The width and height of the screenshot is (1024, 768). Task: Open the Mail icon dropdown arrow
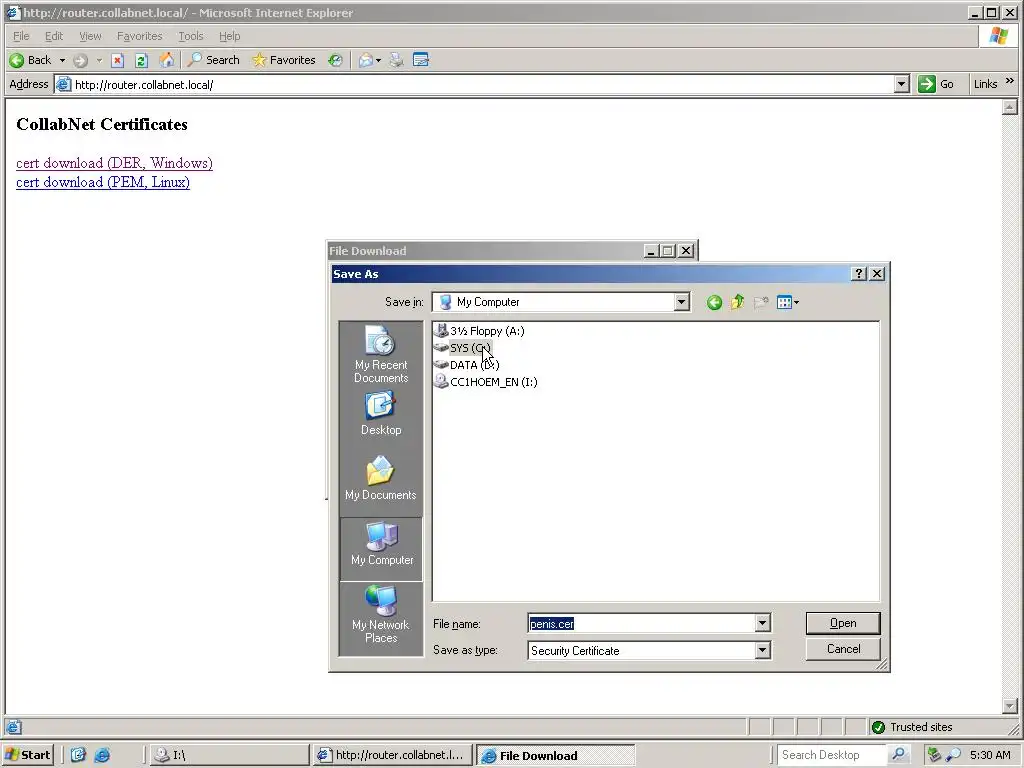click(378, 61)
